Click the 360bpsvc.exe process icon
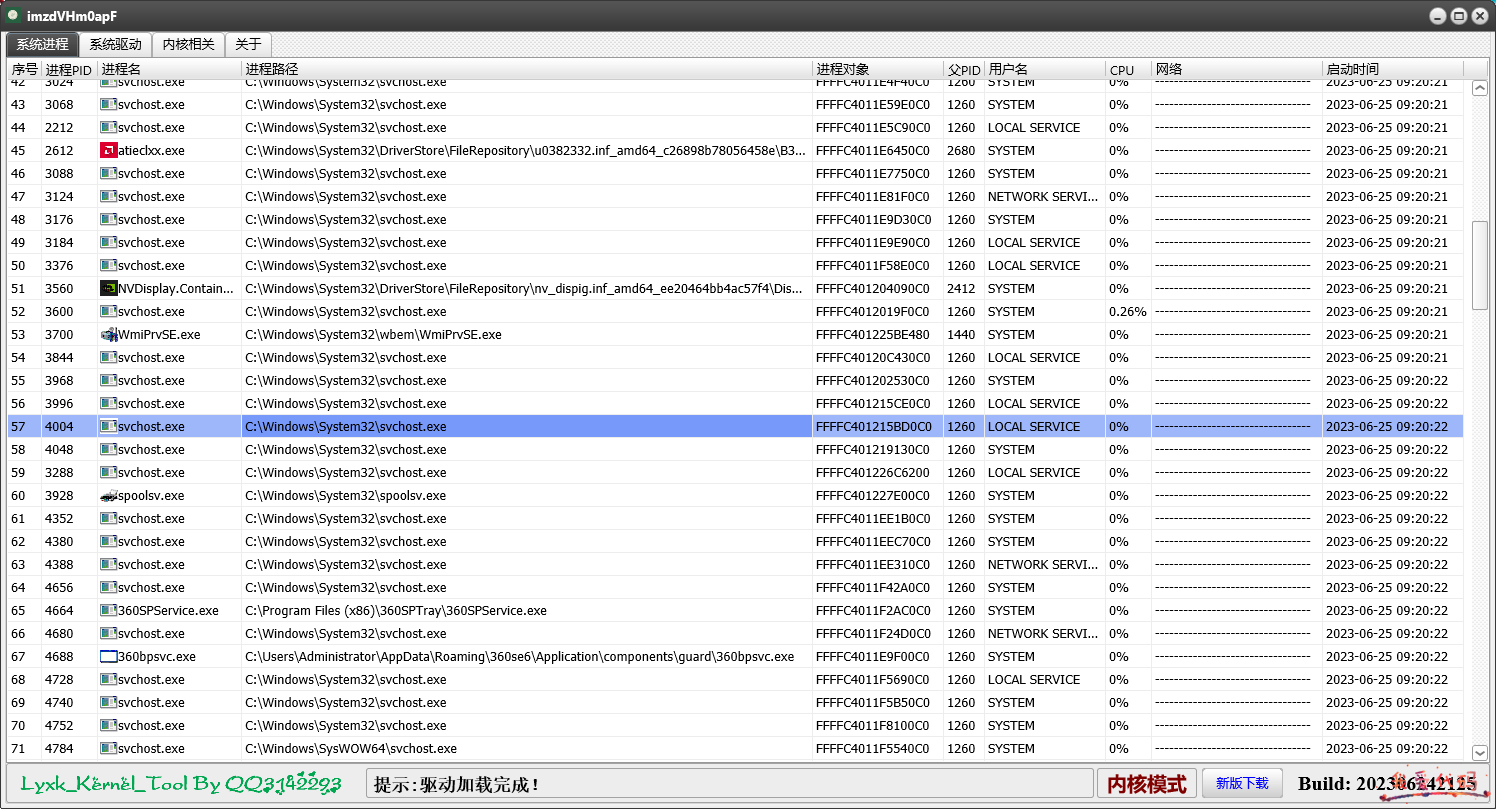 109,657
